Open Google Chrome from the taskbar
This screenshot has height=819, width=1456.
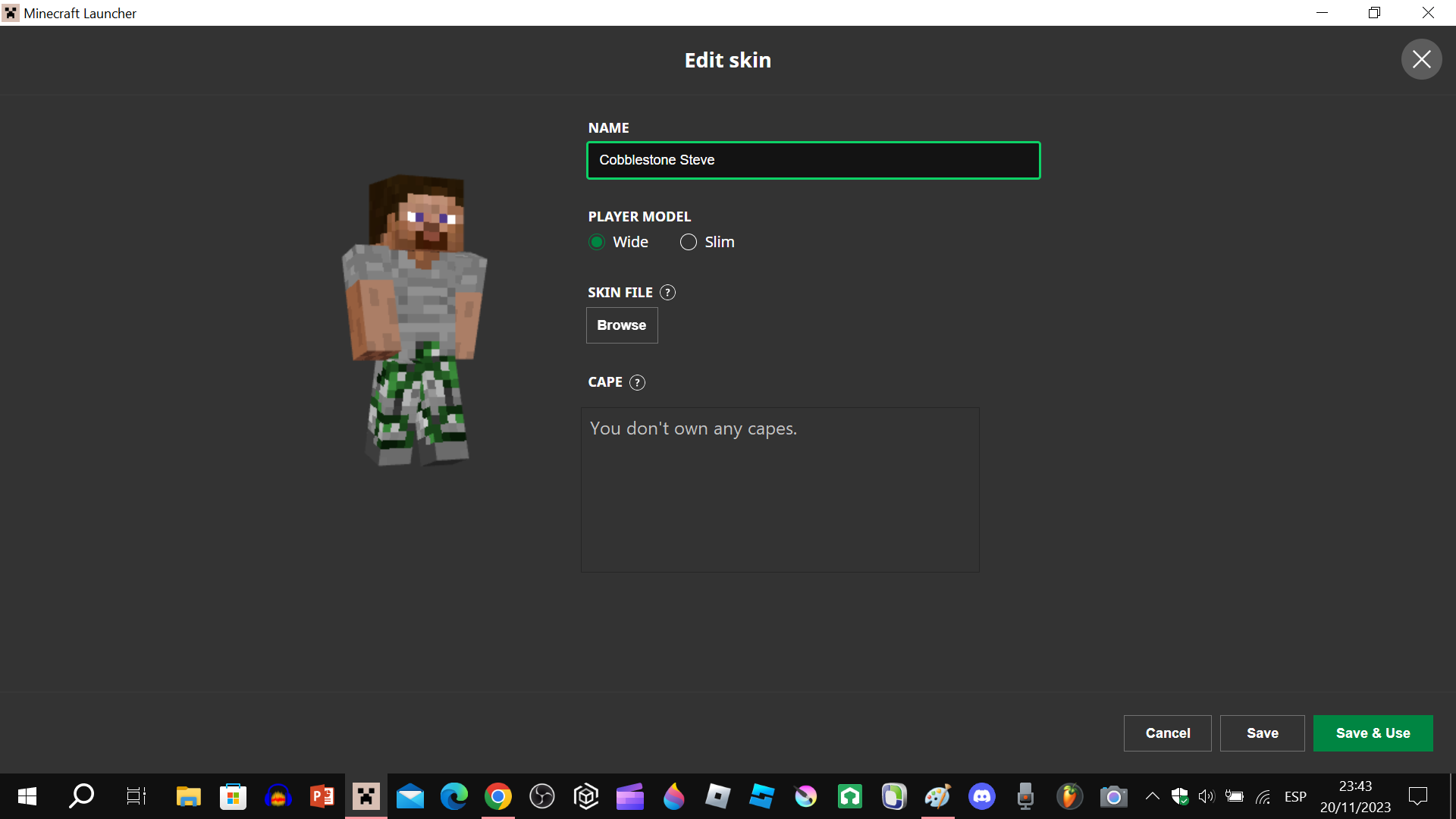click(498, 796)
